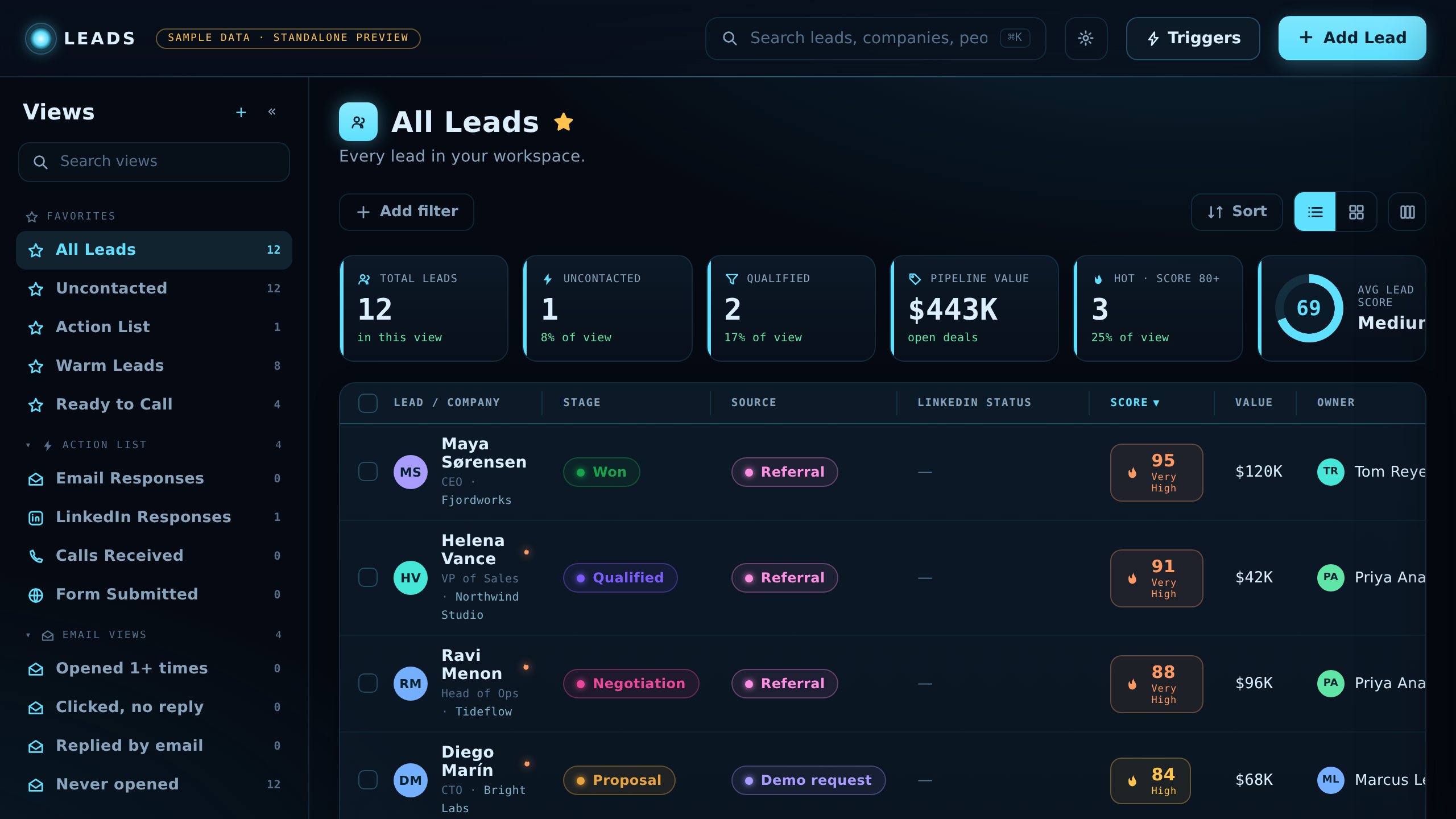Click the $120K value cell
The image size is (1456, 819).
[x=1259, y=471]
